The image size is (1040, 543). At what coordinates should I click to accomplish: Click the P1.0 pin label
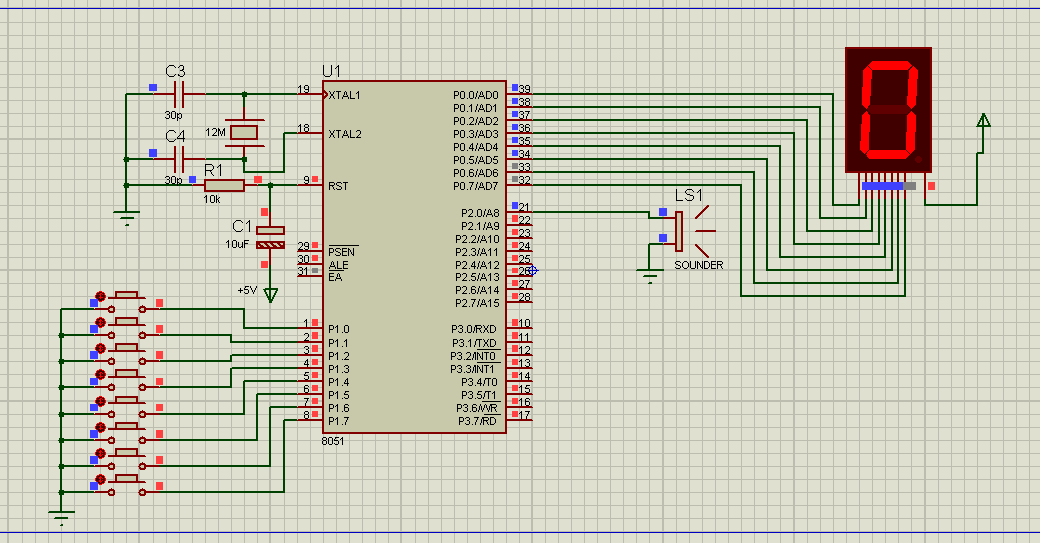click(338, 329)
